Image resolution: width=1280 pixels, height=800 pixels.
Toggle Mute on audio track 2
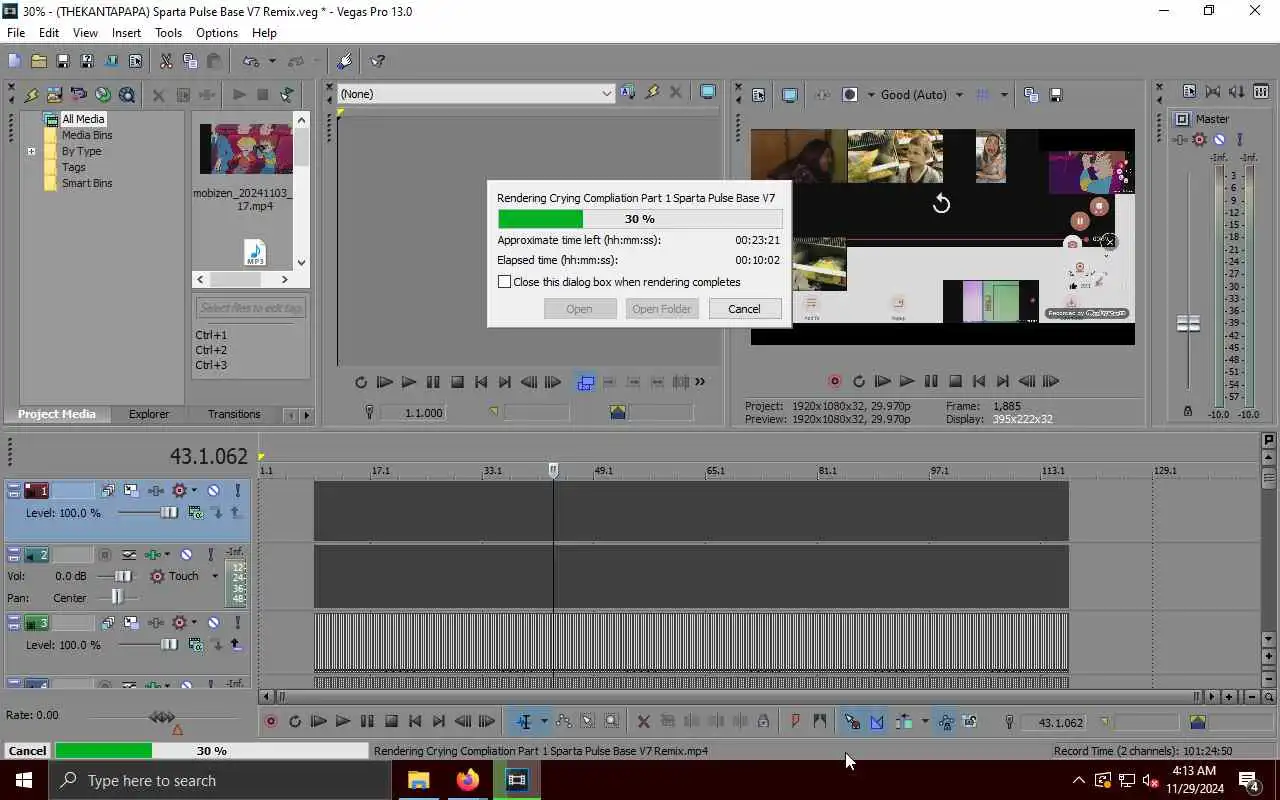point(186,554)
